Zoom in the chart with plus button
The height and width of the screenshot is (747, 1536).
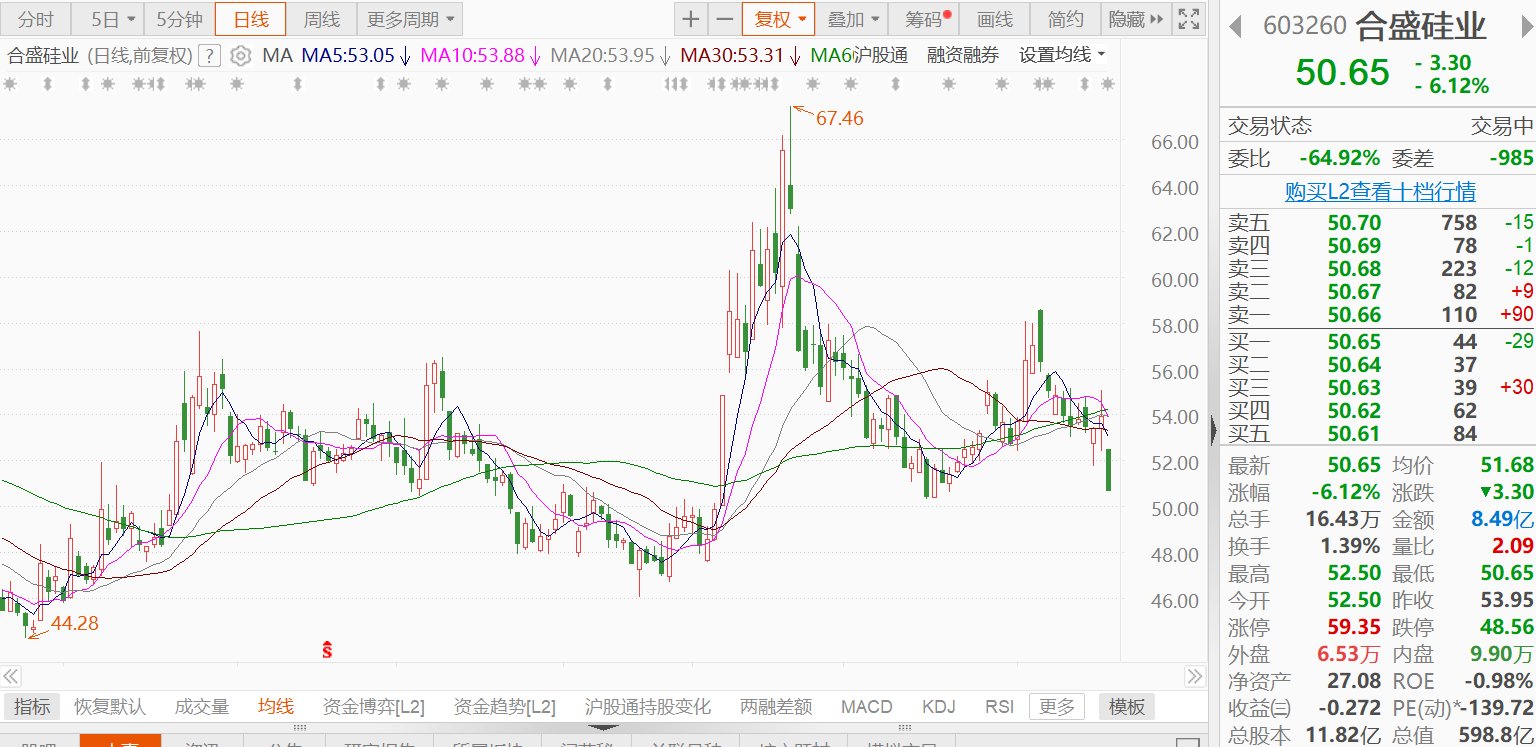tap(690, 19)
